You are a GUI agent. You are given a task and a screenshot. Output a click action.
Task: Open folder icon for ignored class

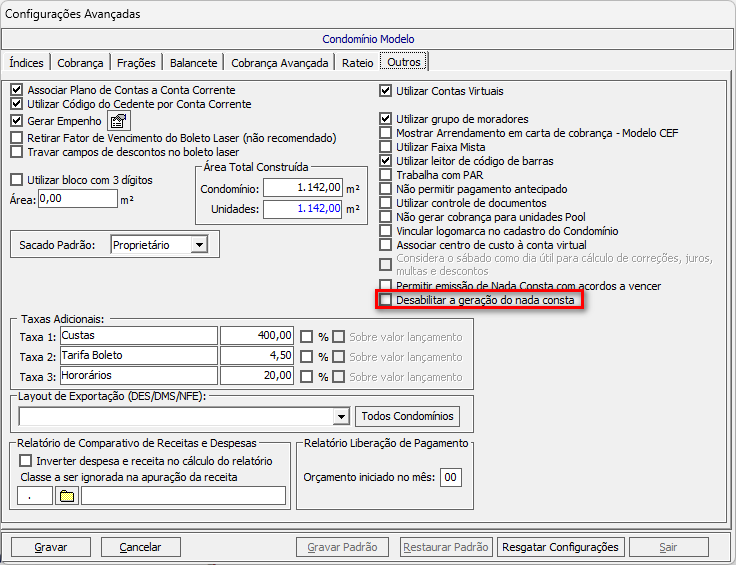[x=67, y=496]
